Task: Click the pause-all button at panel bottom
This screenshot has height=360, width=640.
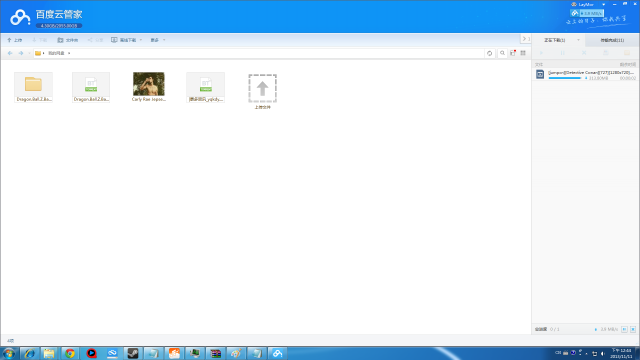Action: click(624, 329)
